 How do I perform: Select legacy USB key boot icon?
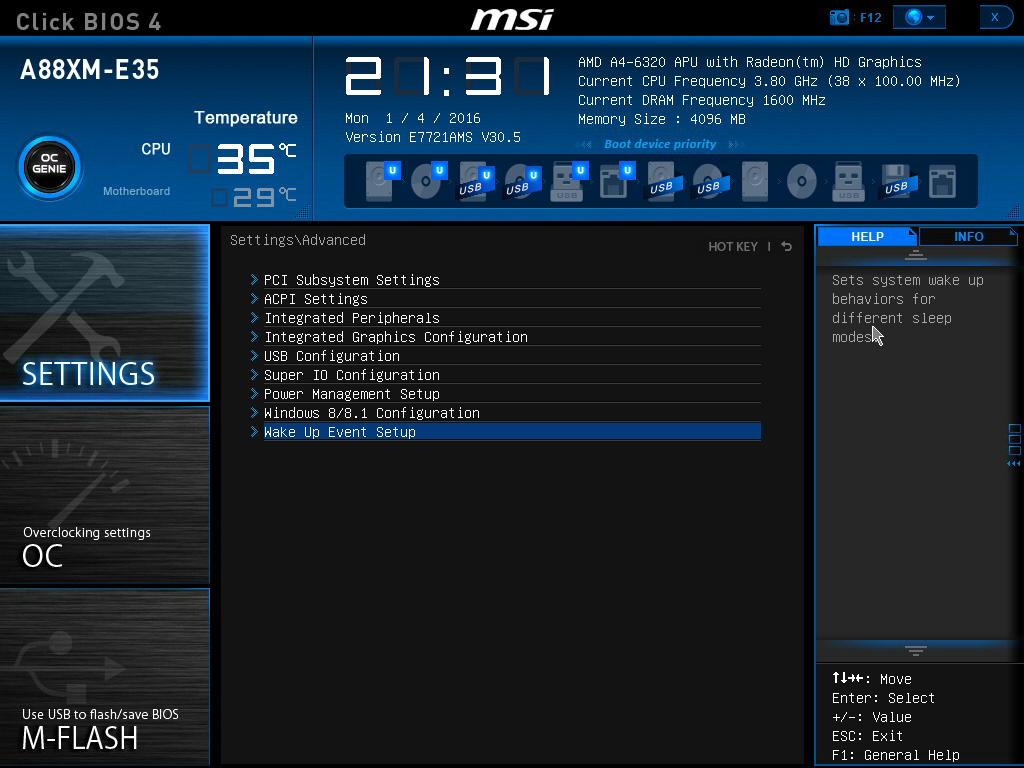coord(848,181)
